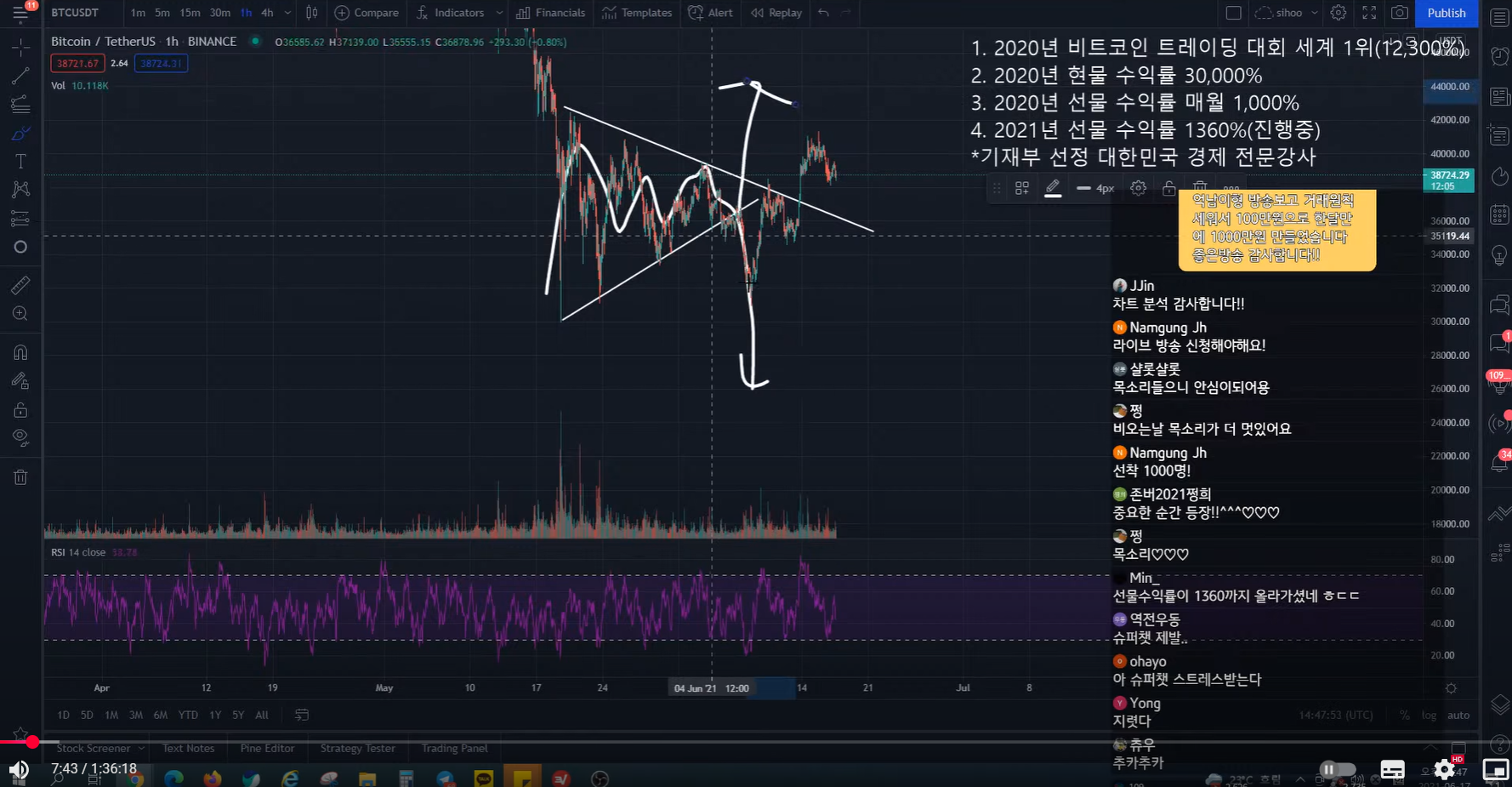
Task: Open drawing settings gear in floating toolbar
Action: pos(1139,188)
